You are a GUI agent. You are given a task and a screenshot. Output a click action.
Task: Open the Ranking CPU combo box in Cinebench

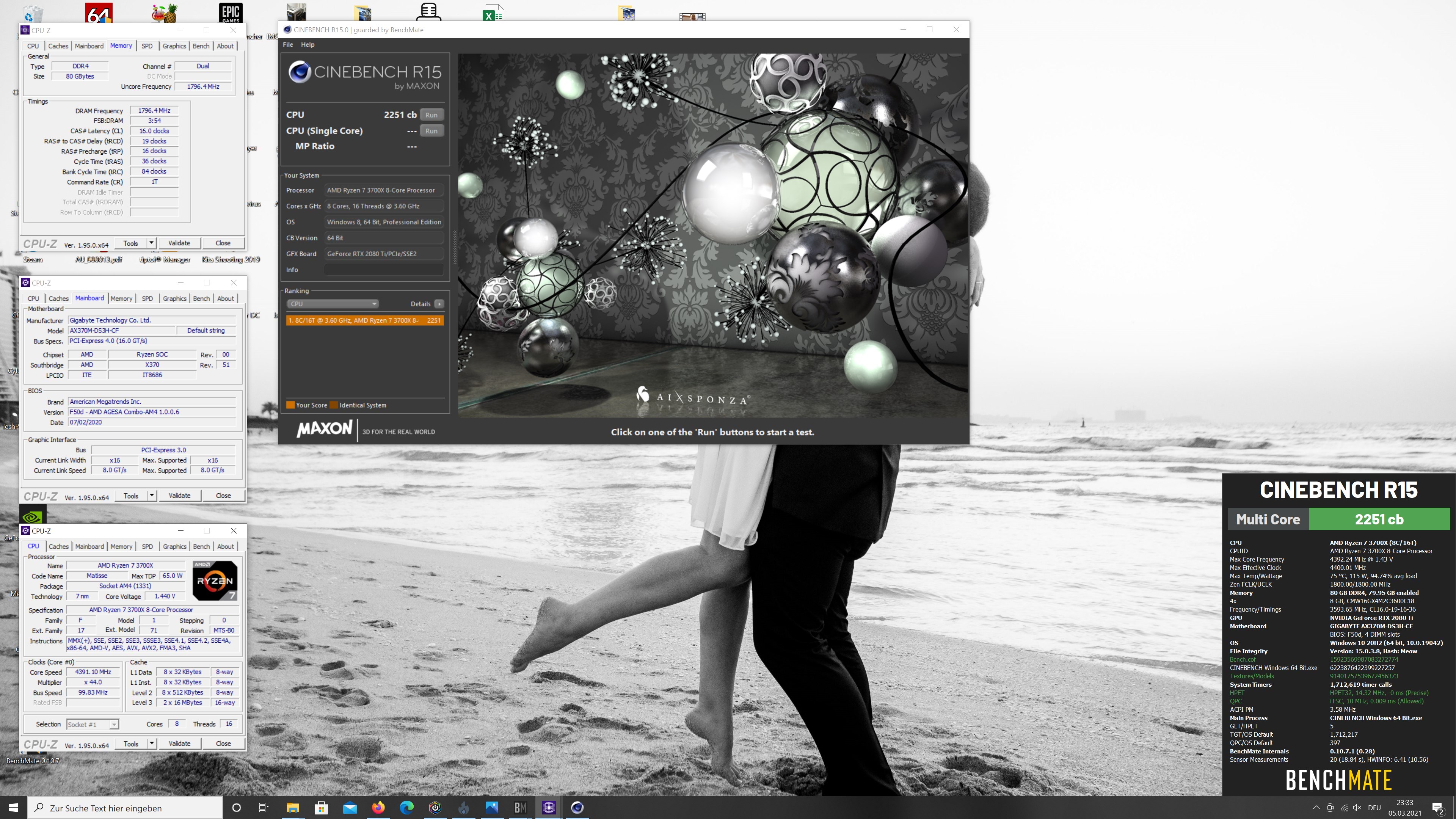(333, 303)
